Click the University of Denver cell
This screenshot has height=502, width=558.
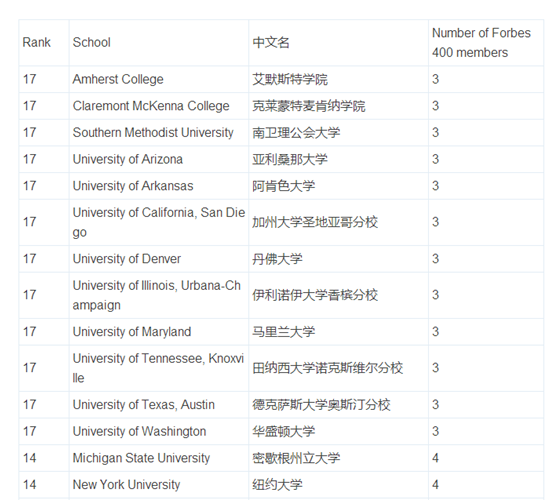pos(159,259)
